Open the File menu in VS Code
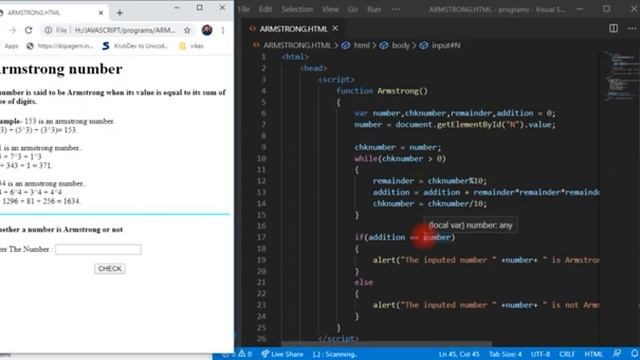 click(x=244, y=9)
